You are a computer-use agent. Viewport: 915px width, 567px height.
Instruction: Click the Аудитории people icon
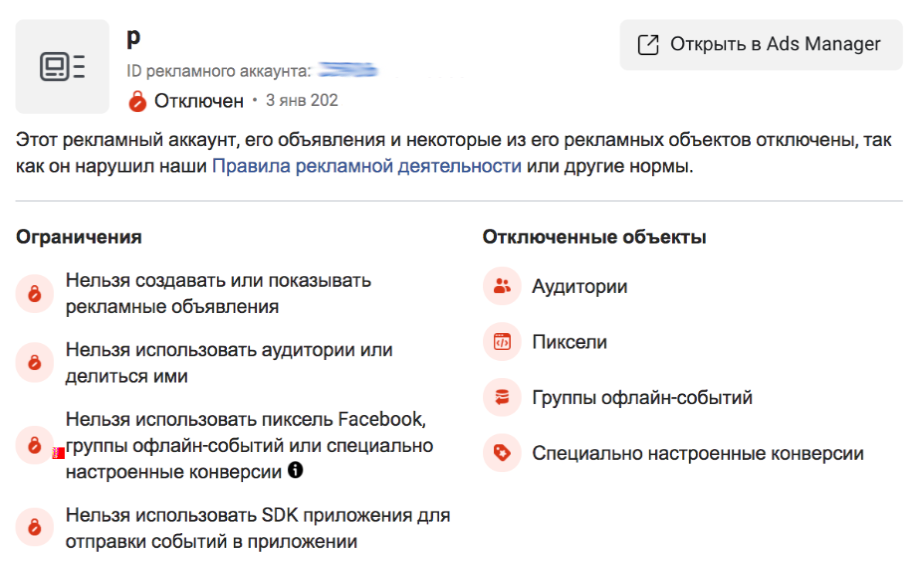[x=502, y=287]
